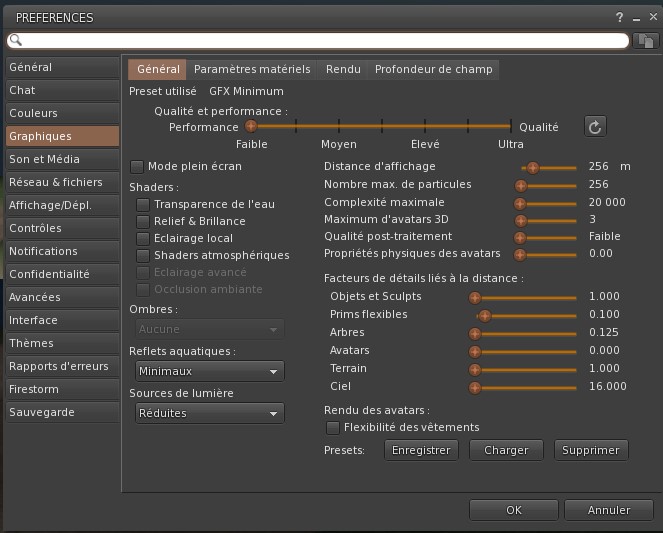Click the copy icon beside the search bar
The width and height of the screenshot is (663, 533).
coord(646,41)
